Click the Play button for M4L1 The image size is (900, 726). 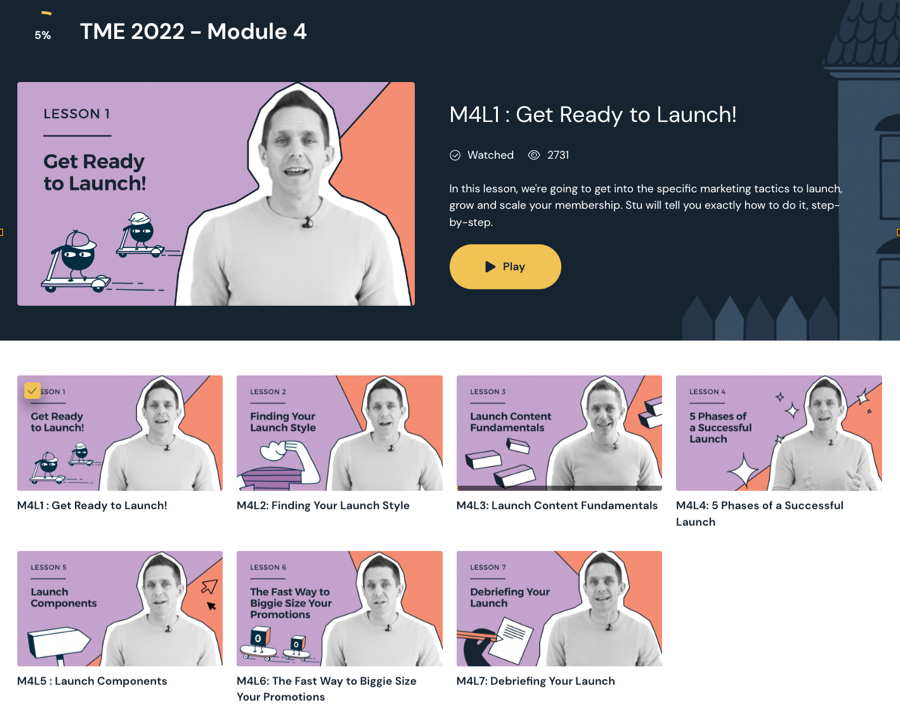pyautogui.click(x=505, y=267)
